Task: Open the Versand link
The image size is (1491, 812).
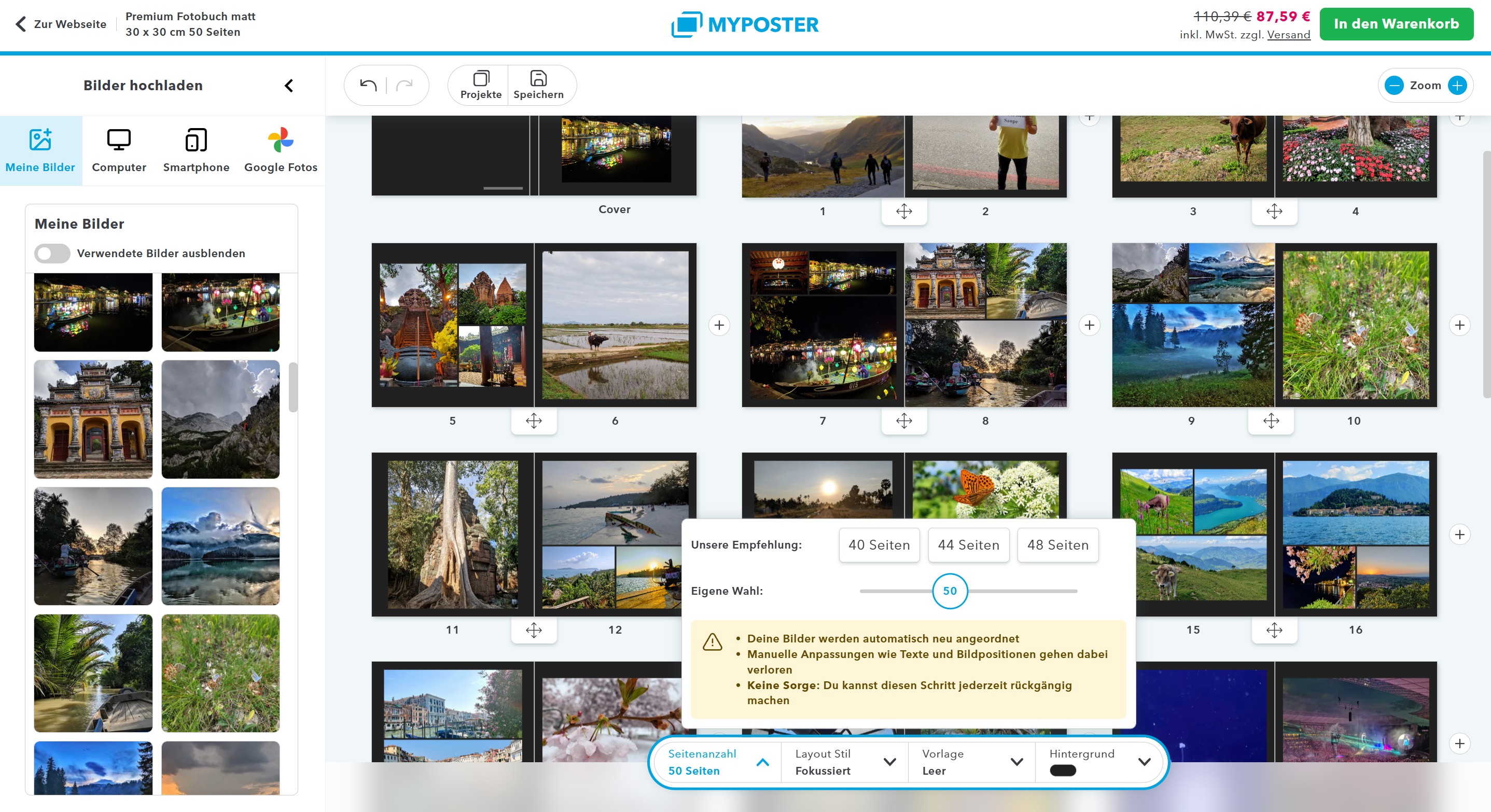Action: coord(1288,35)
